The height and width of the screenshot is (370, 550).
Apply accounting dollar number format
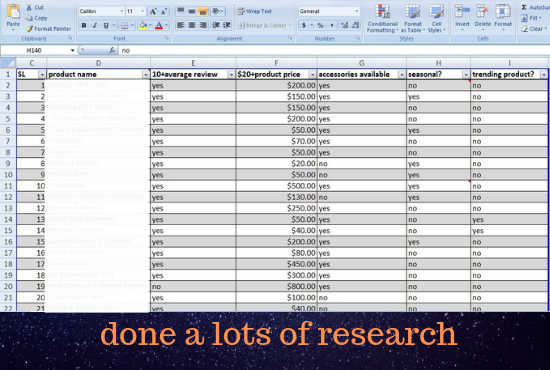[x=304, y=25]
